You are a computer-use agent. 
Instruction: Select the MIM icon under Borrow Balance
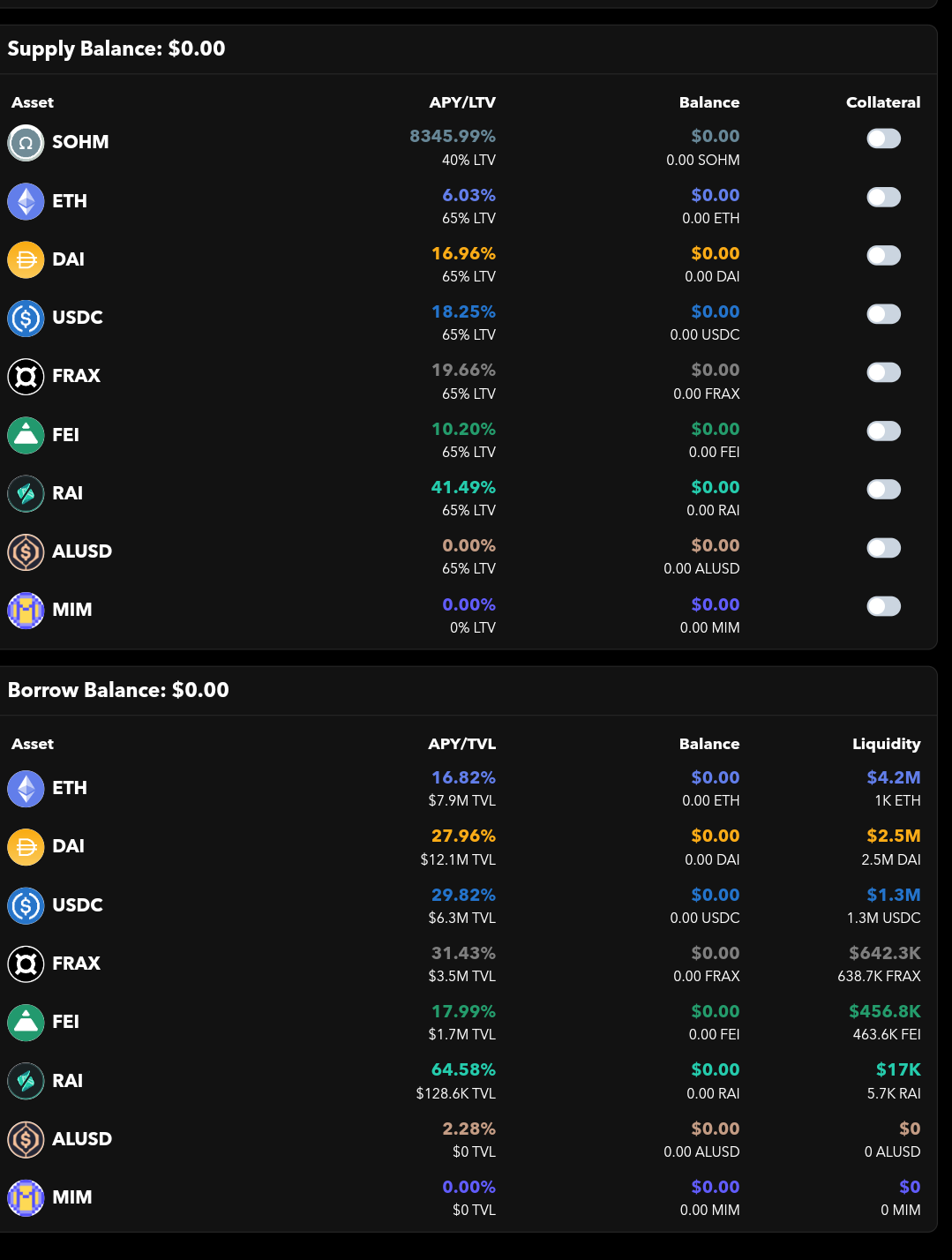(x=26, y=1197)
